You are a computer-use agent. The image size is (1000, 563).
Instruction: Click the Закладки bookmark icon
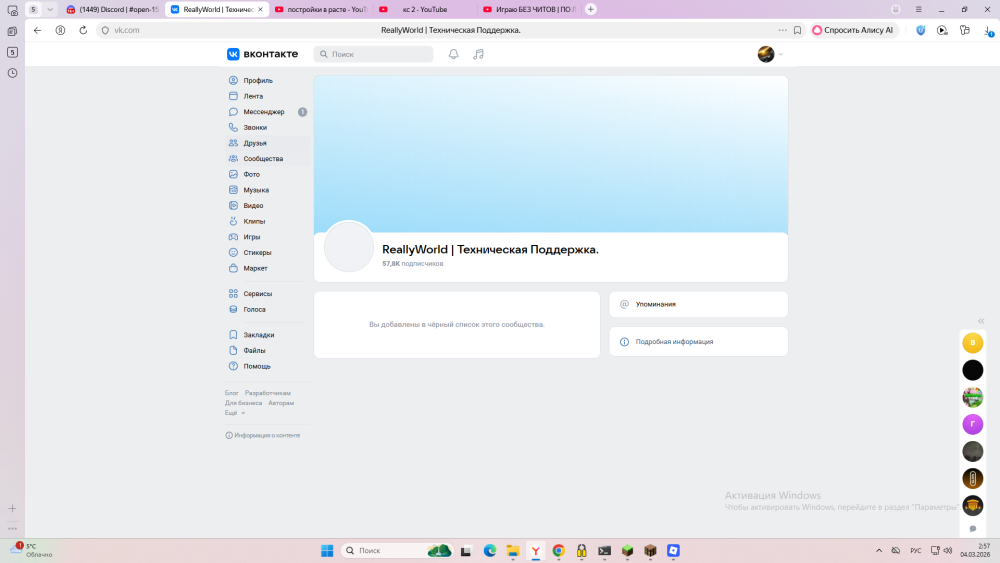click(233, 335)
